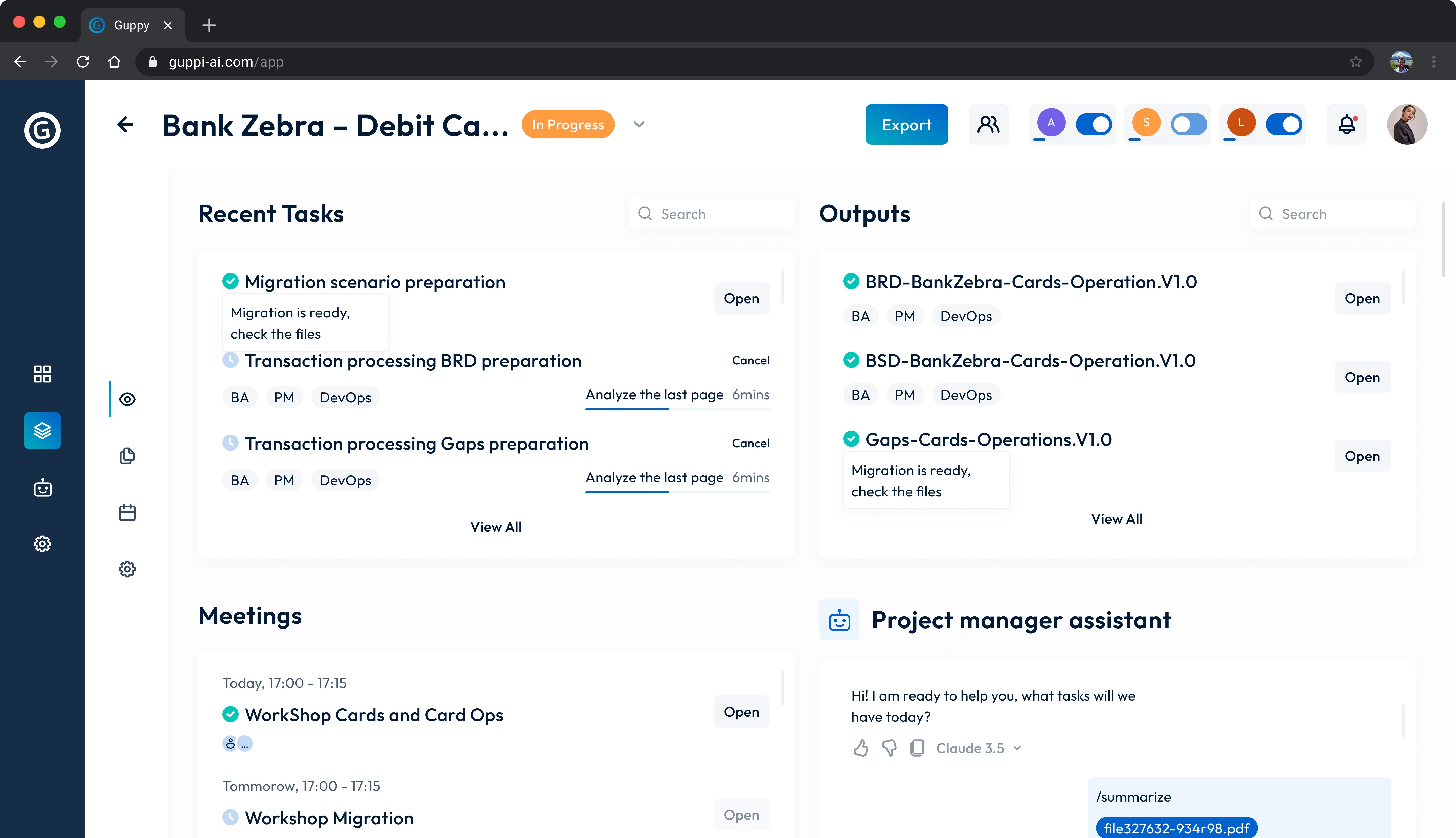The height and width of the screenshot is (838, 1456).
Task: Enable the switch next to avatar S
Action: [1188, 124]
